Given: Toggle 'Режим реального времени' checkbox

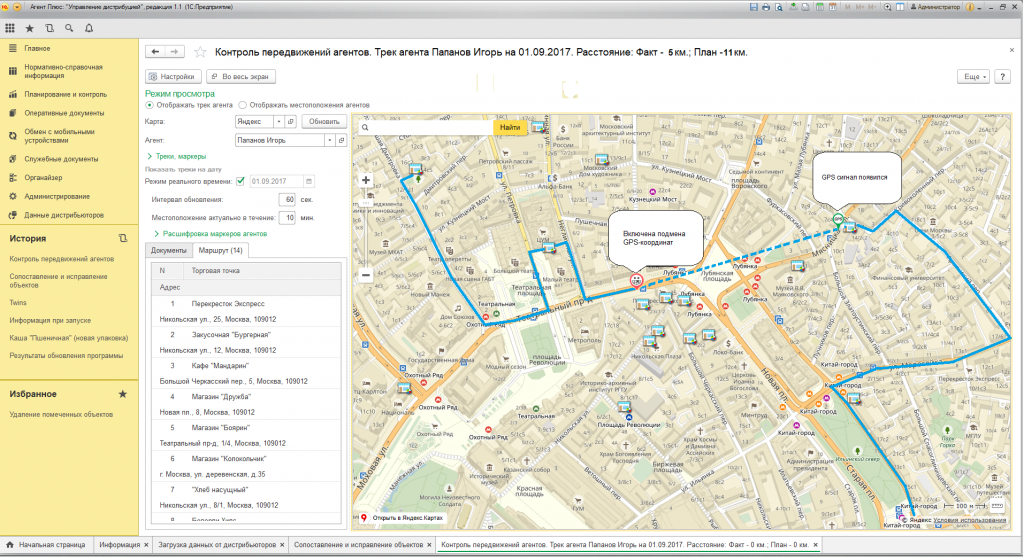Looking at the screenshot, I should tap(240, 181).
